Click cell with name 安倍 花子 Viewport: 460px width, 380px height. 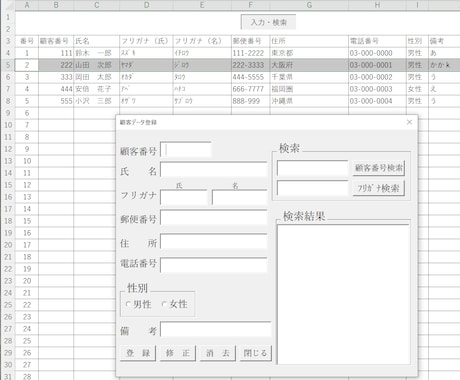pos(96,89)
